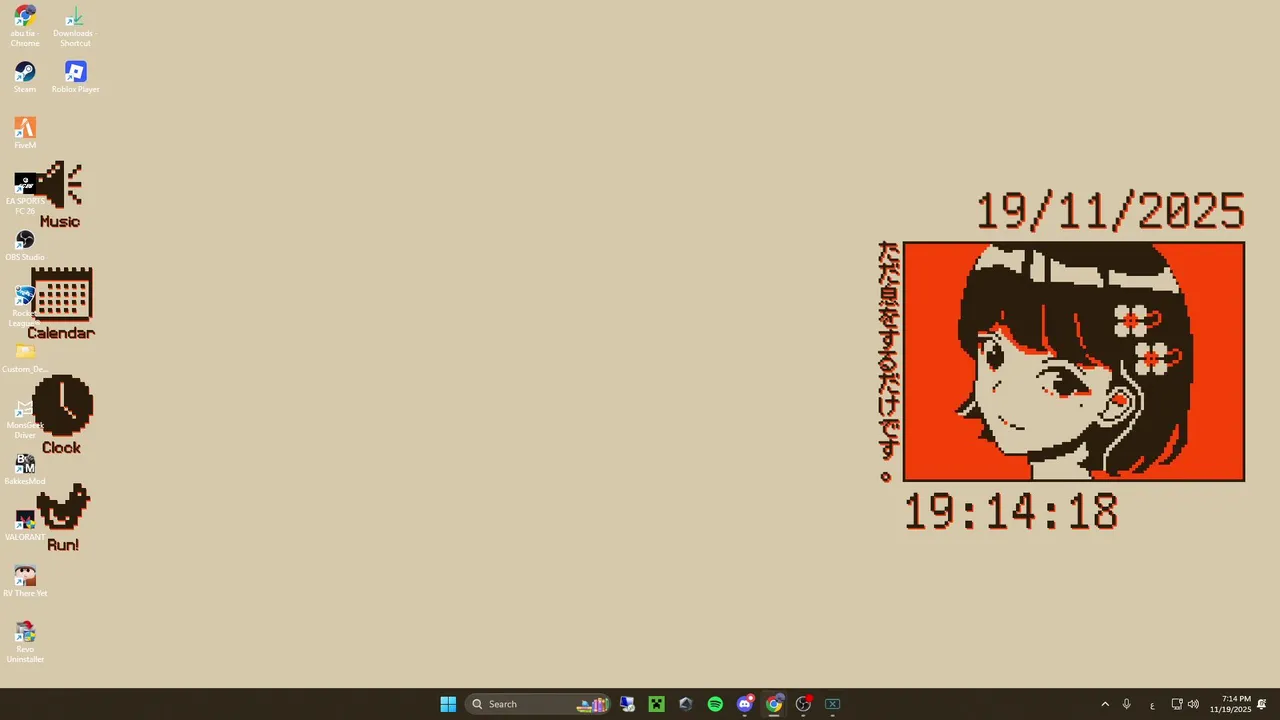This screenshot has width=1280, height=720.
Task: Open the Minecraft creeper icon in taskbar
Action: pos(656,704)
